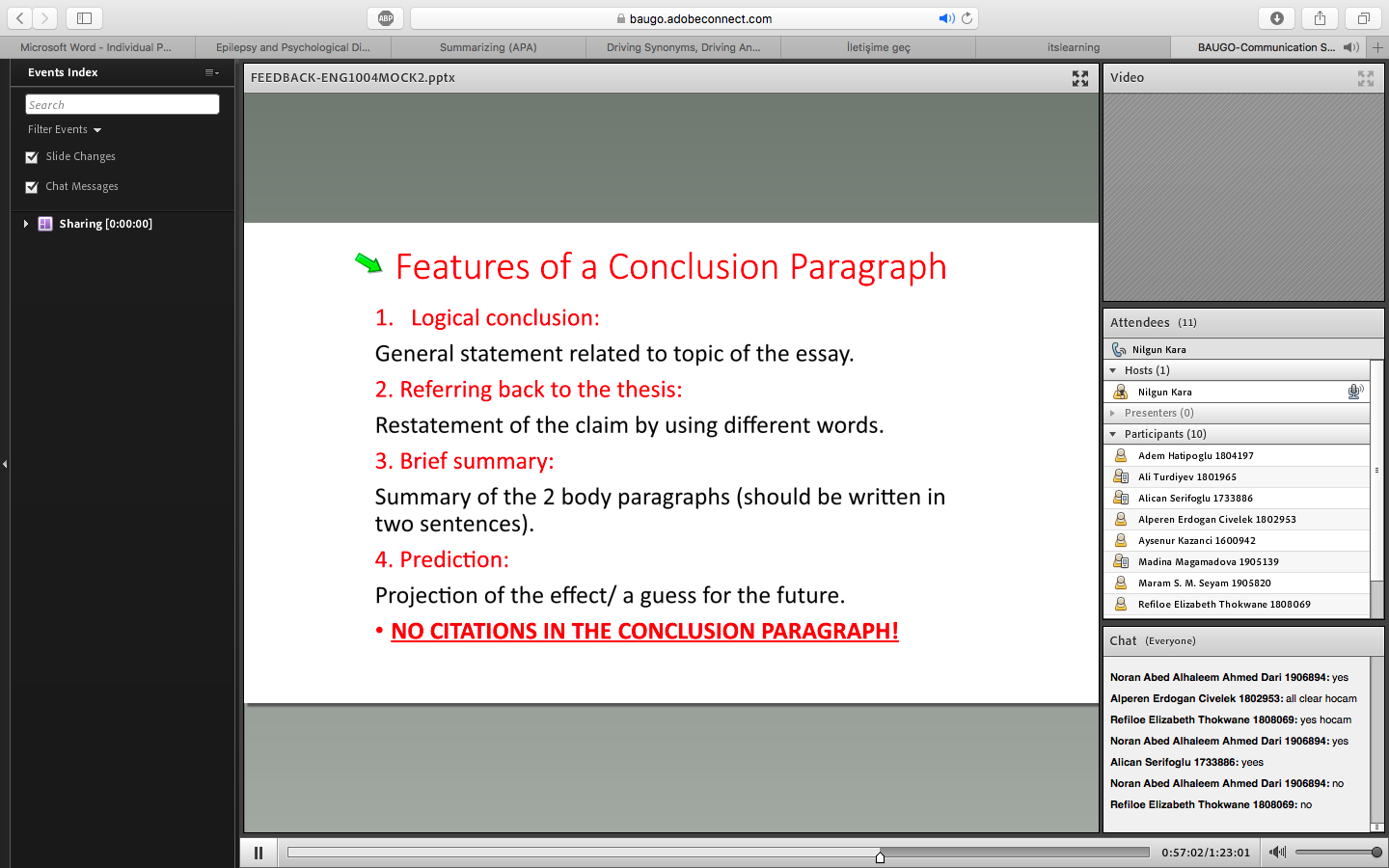Viewport: 1389px width, 868px height.
Task: Click the playback progress seek bar
Action: [719, 853]
